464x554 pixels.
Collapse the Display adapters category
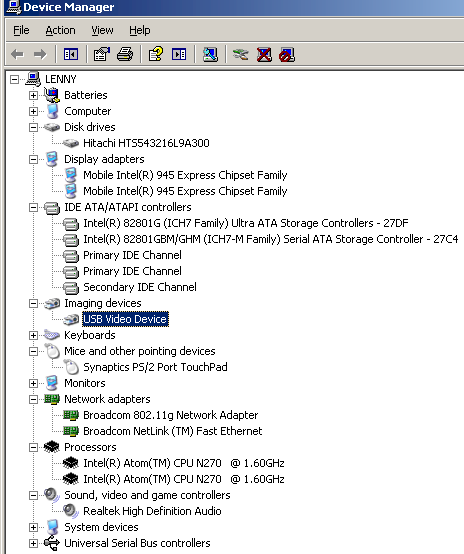tap(33, 159)
